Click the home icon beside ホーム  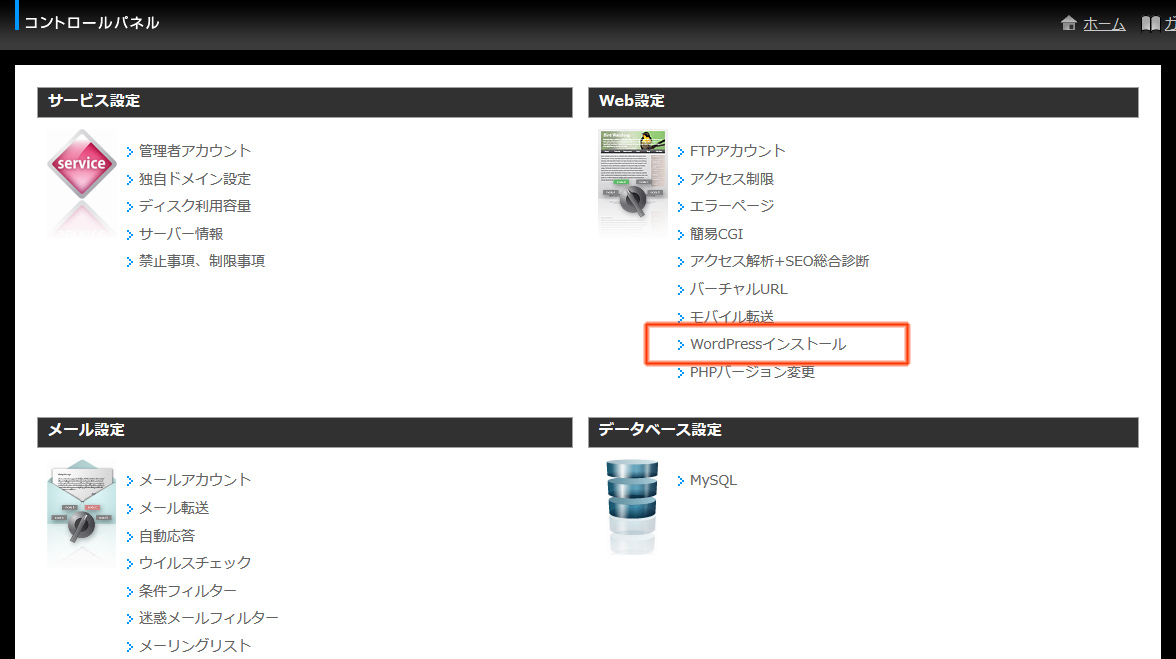click(x=1069, y=23)
